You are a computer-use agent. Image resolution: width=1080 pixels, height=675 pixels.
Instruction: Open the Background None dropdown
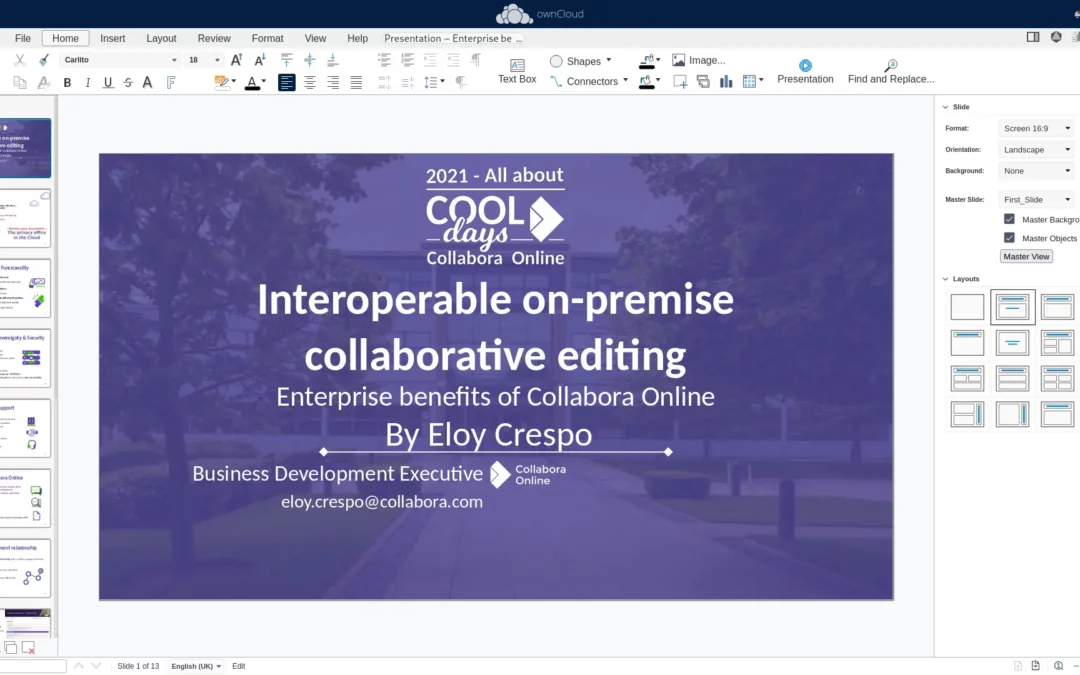pyautogui.click(x=1037, y=171)
